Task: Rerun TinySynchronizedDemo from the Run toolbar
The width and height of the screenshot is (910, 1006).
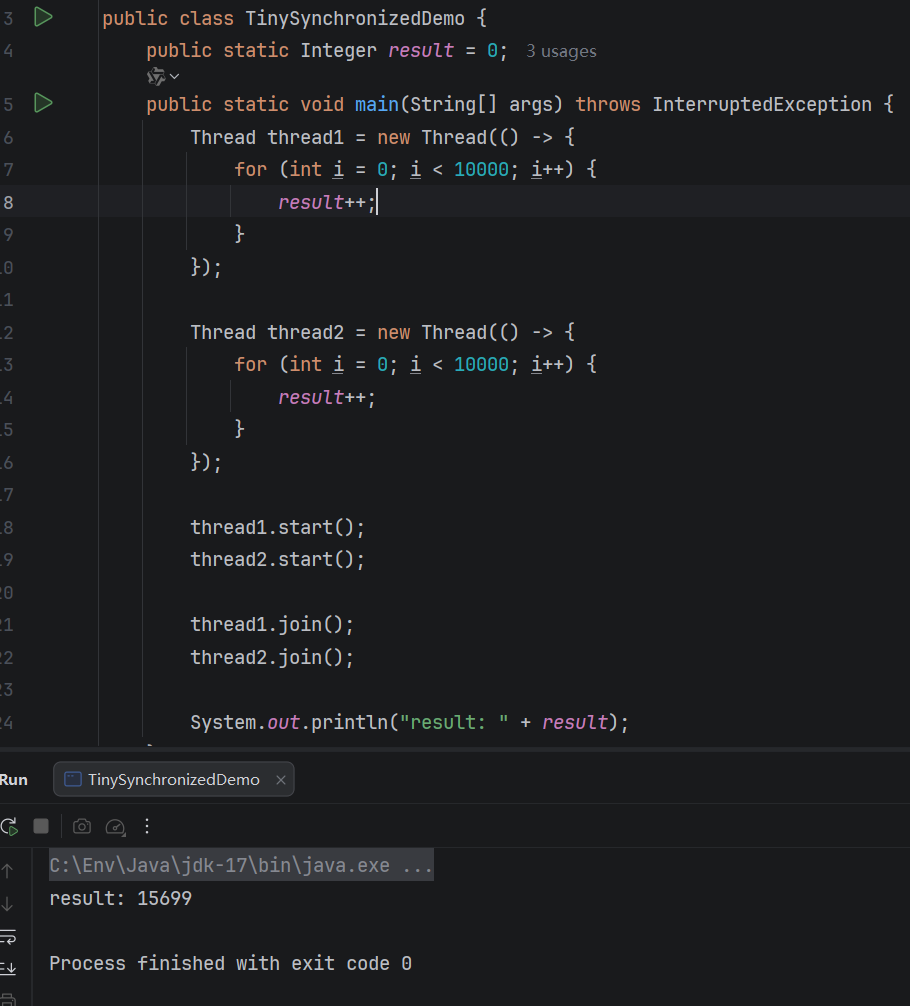Action: pos(9,826)
